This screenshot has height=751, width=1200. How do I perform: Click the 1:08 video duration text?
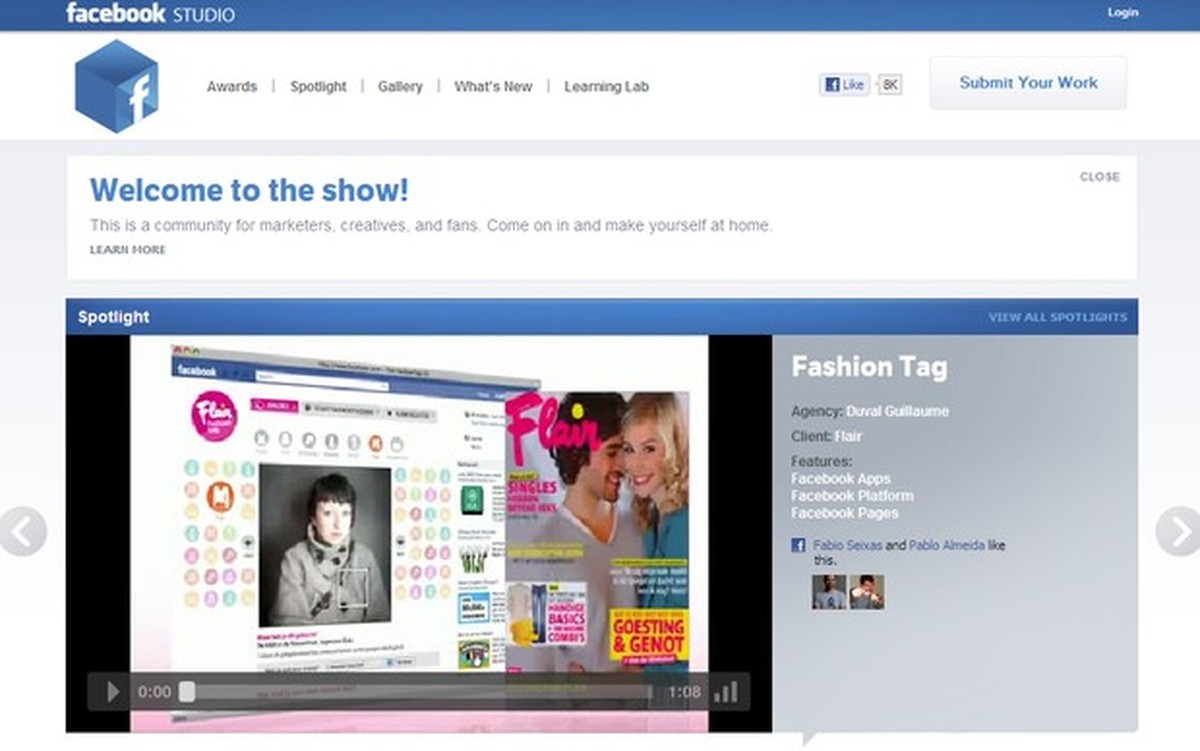click(x=685, y=692)
